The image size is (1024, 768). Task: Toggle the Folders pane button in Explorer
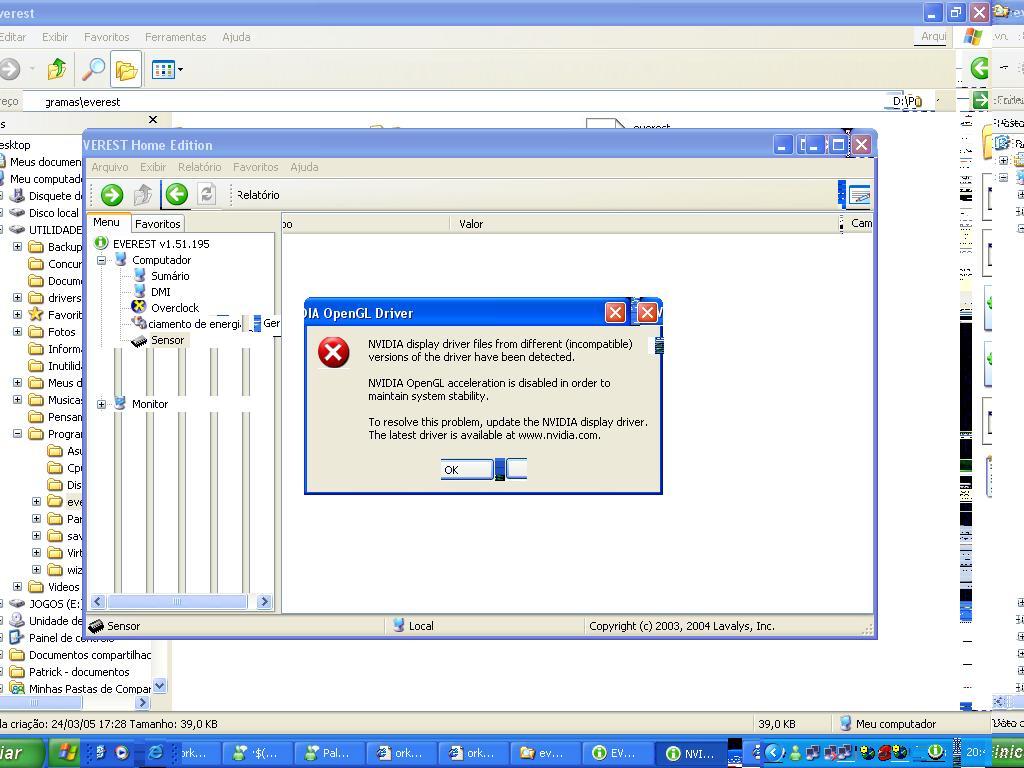coord(126,69)
